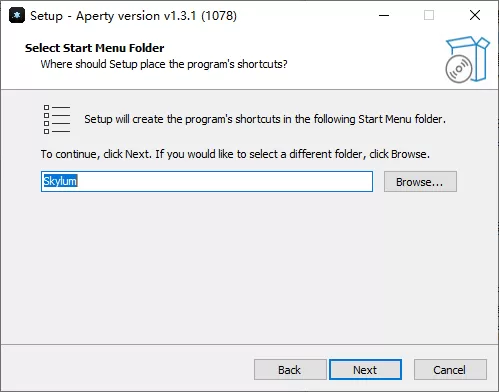Viewport: 499px width, 392px height.
Task: Click the blank dialog area below the field
Action: coord(249,267)
